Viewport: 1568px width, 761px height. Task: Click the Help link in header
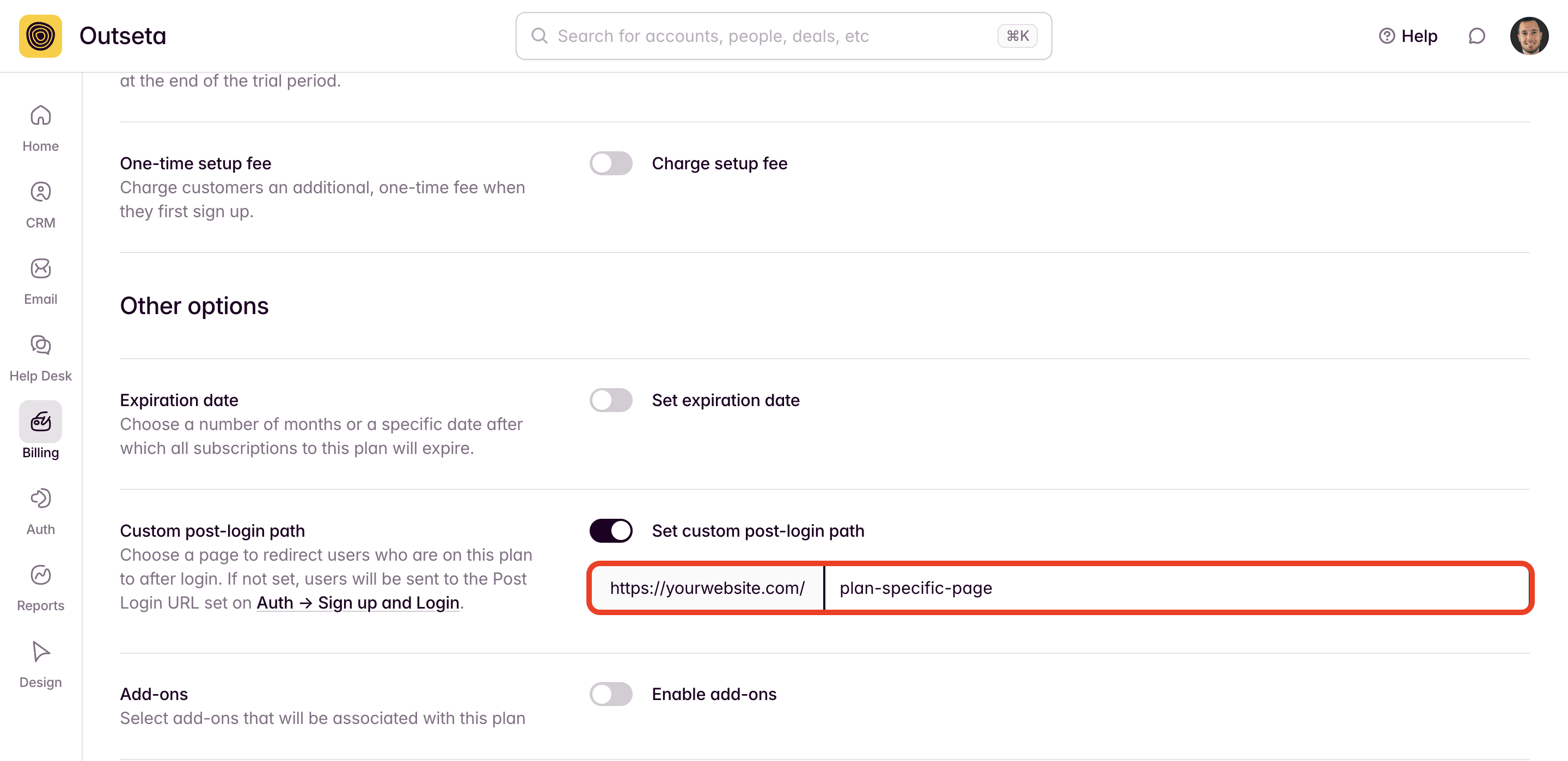click(x=1408, y=36)
